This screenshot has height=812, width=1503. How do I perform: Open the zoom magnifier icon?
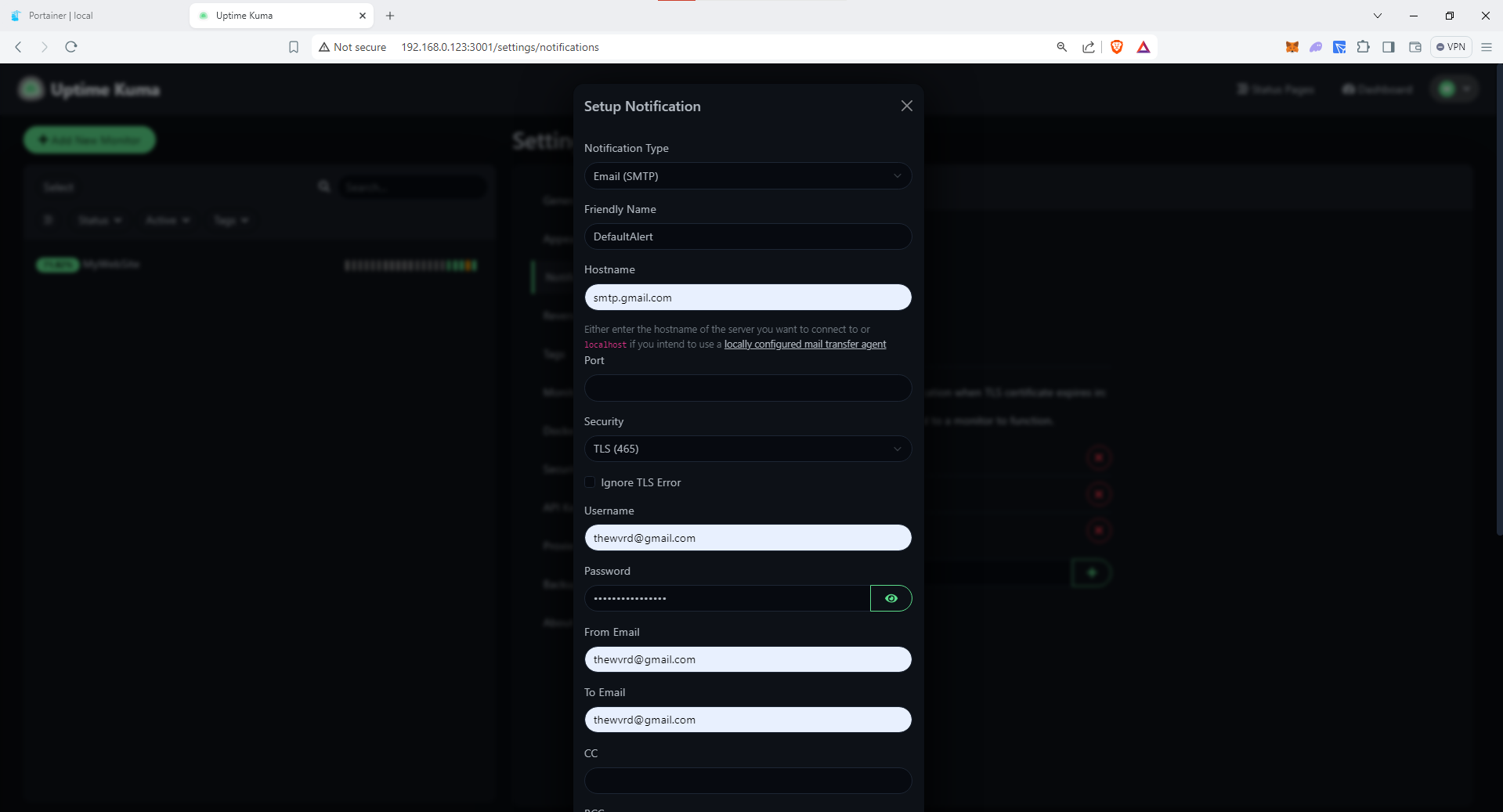pyautogui.click(x=1062, y=47)
